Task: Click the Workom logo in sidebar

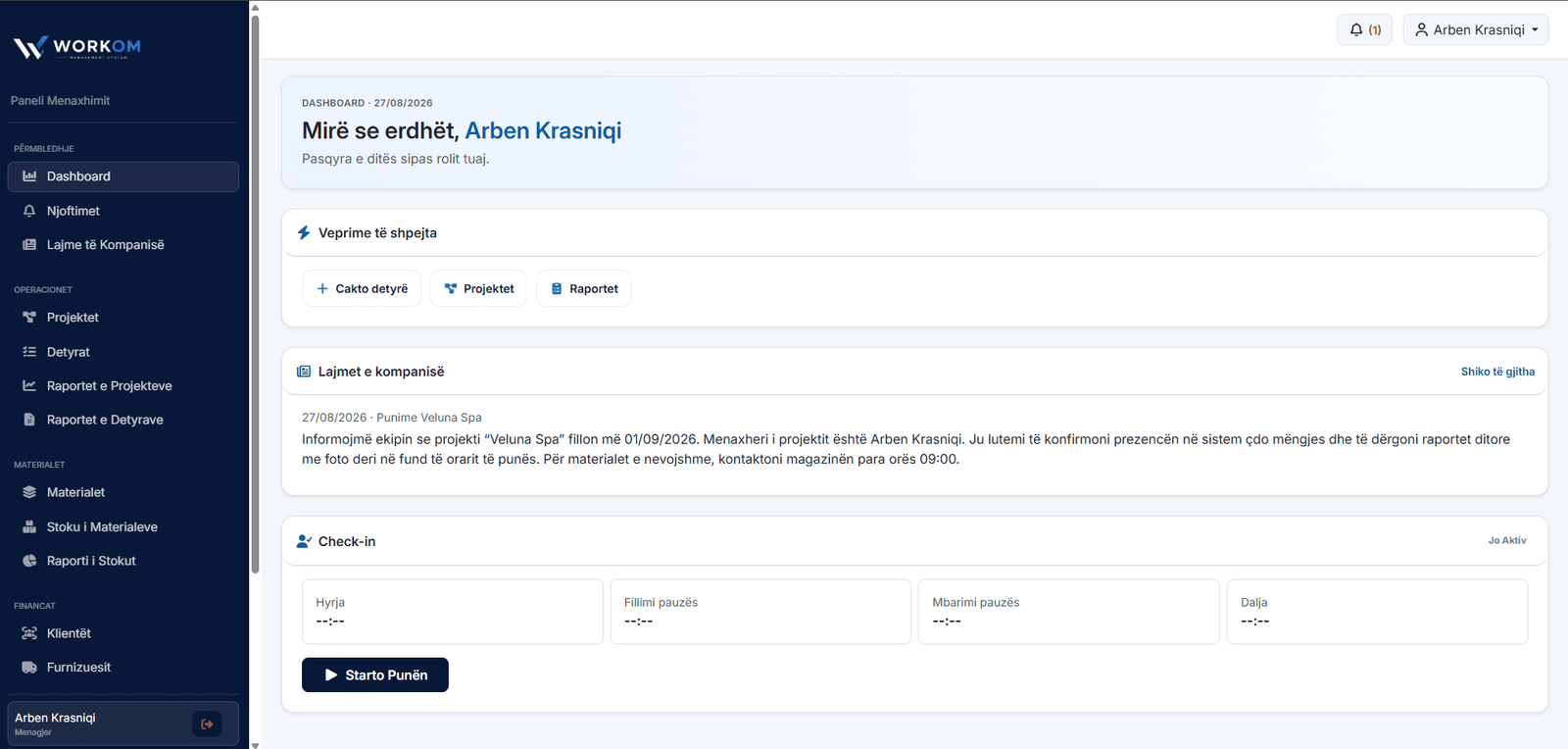Action: (x=77, y=47)
